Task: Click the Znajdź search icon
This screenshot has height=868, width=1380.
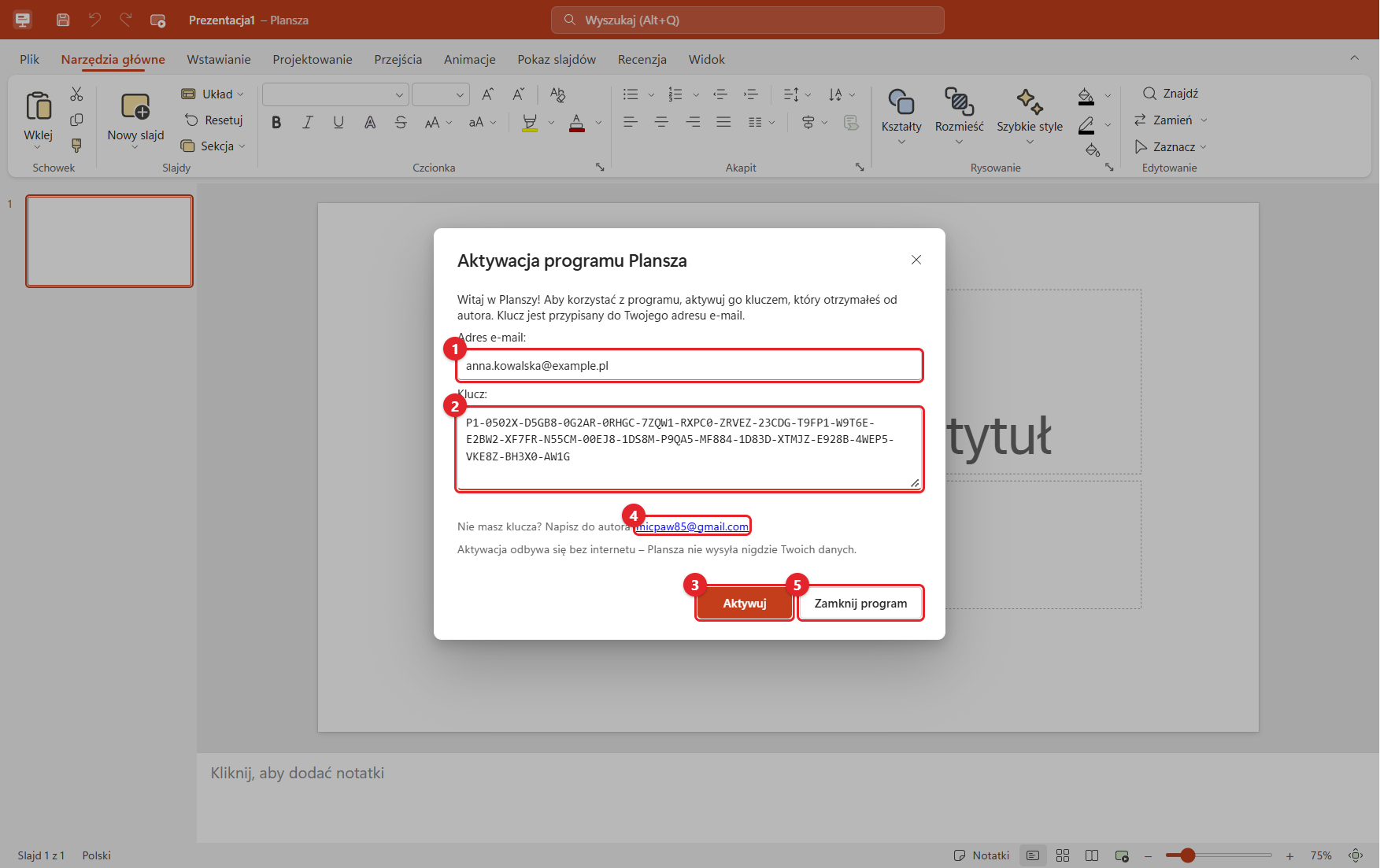Action: [x=1149, y=94]
